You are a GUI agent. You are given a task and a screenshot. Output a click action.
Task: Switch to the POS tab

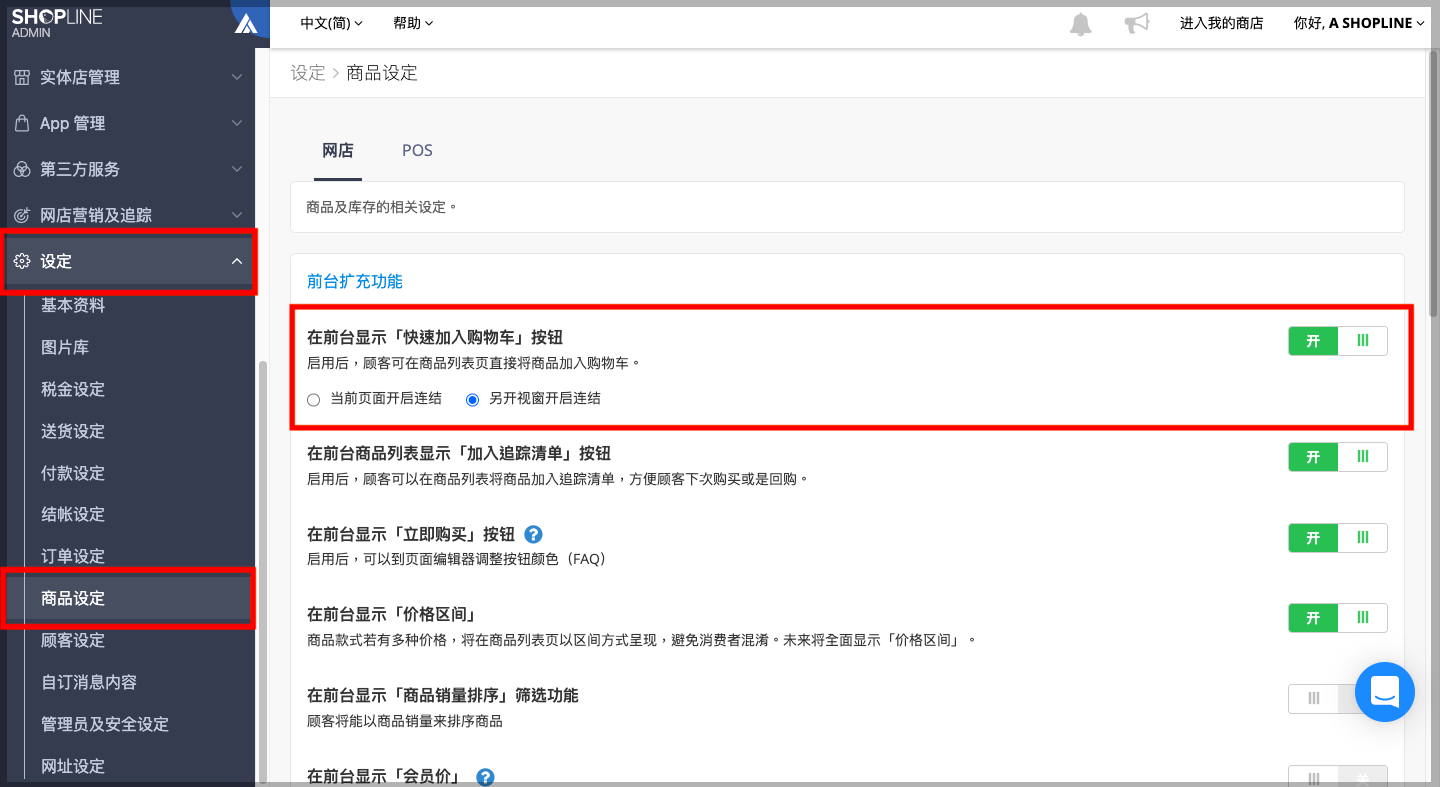pos(417,150)
